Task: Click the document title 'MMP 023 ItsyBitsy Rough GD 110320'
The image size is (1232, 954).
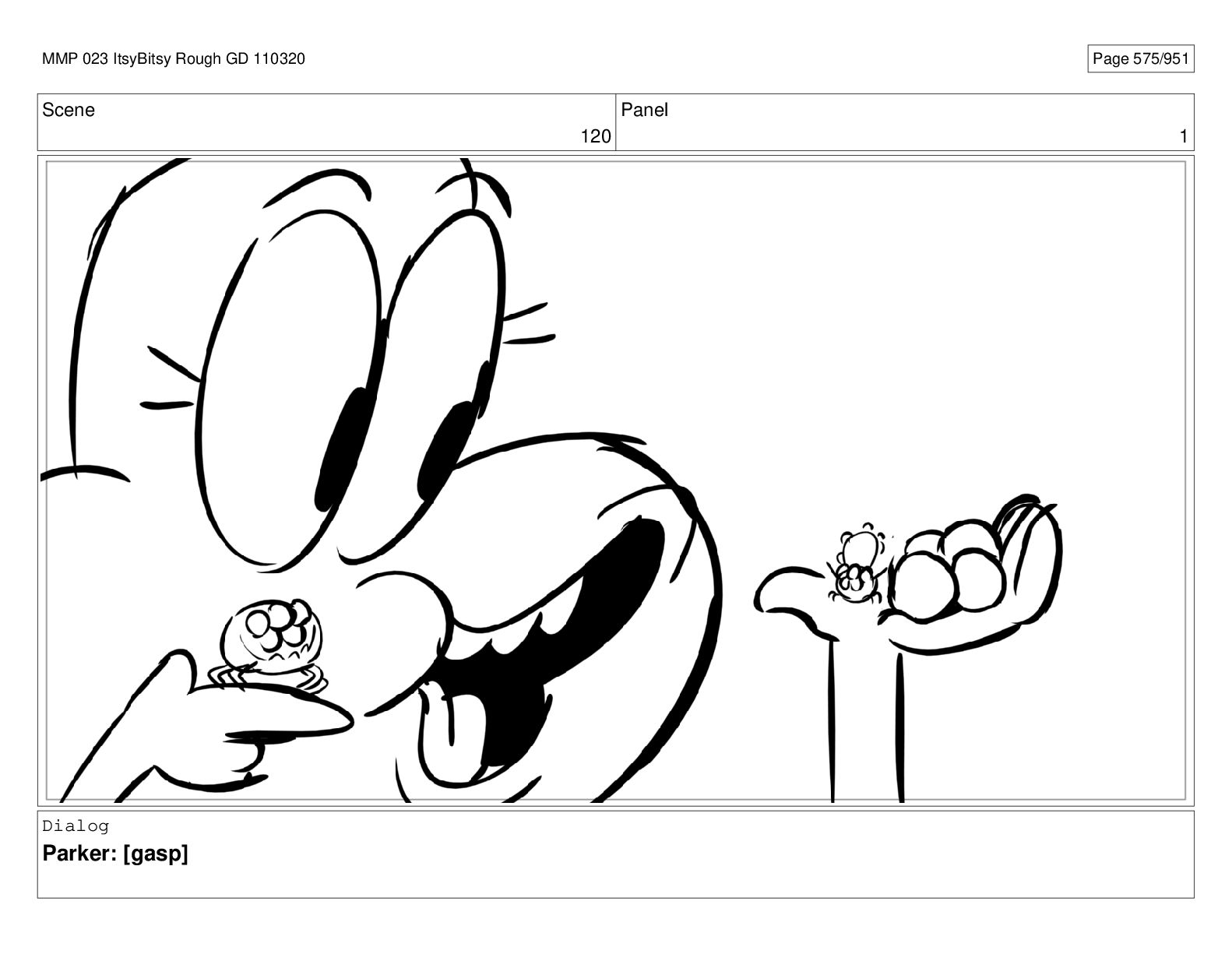Action: click(x=174, y=59)
